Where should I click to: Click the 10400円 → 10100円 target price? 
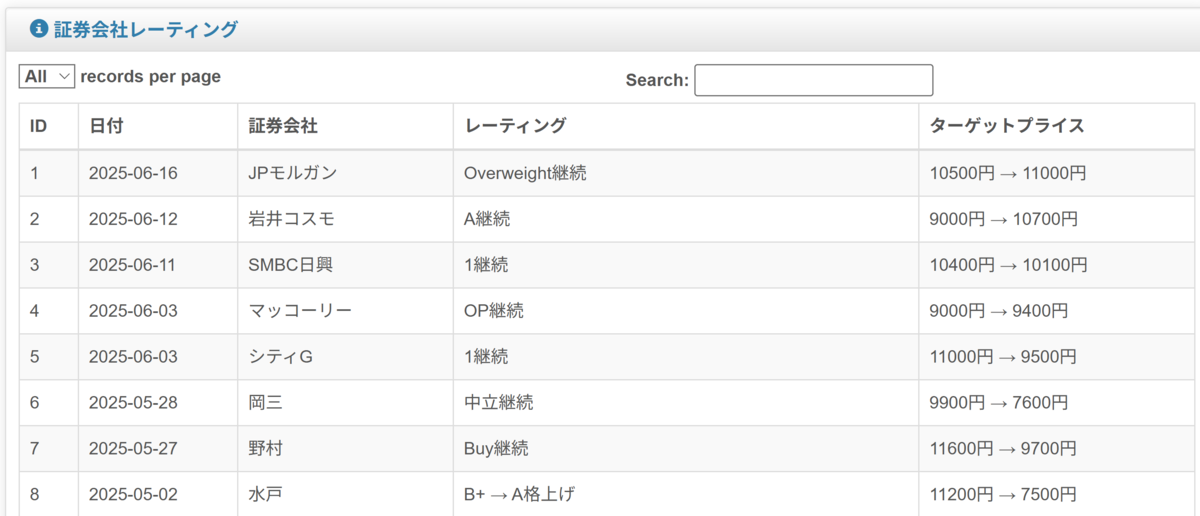point(1057,265)
